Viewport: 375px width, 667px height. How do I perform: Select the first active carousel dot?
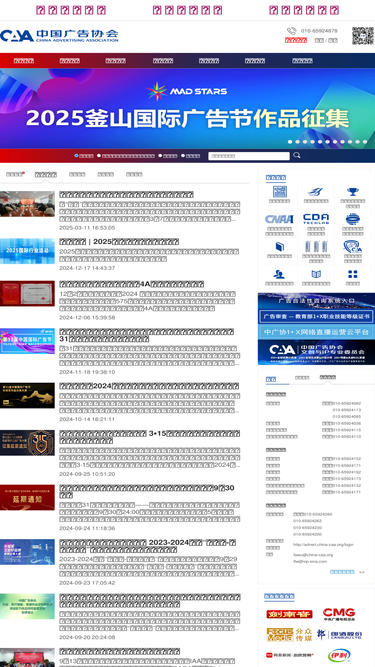pos(290,142)
